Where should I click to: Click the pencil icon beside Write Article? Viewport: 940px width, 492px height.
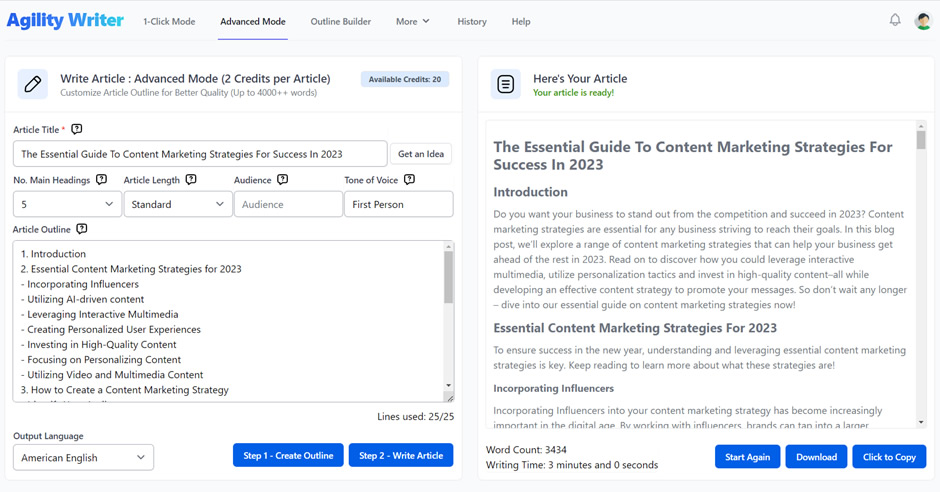point(32,84)
